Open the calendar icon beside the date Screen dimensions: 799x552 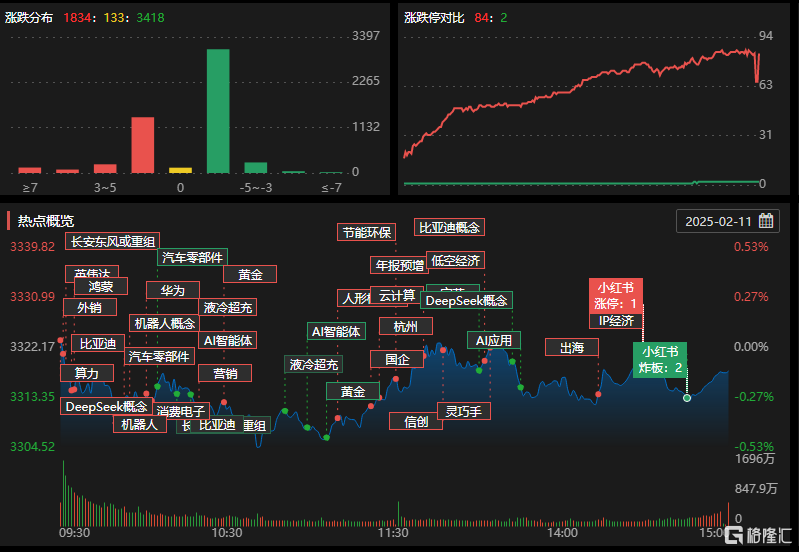[x=765, y=221]
